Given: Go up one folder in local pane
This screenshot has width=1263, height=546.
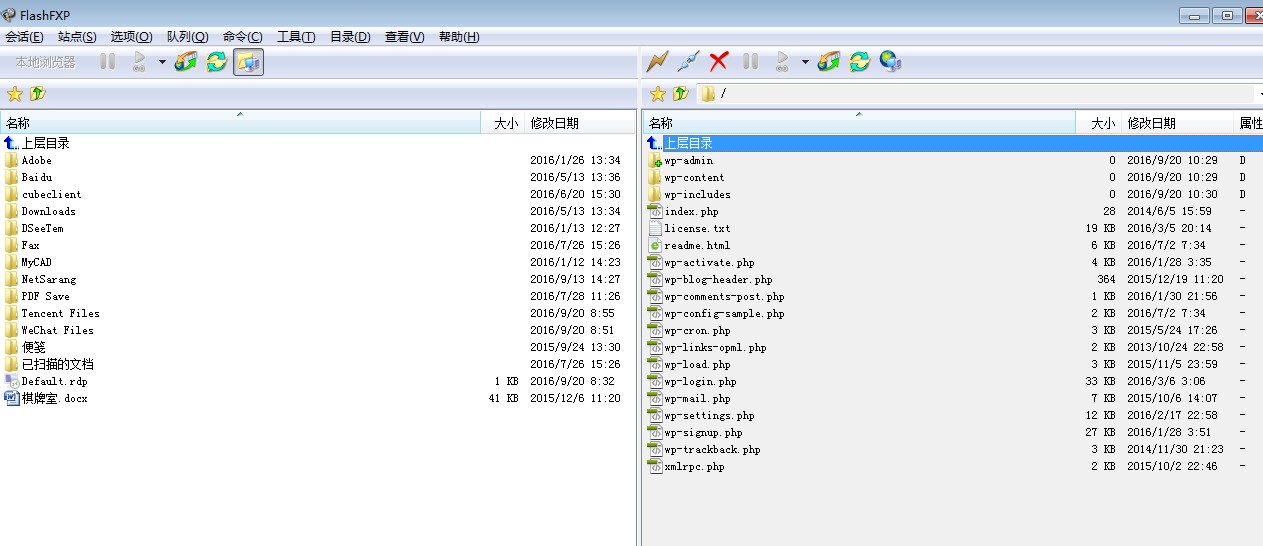Looking at the screenshot, I should [38, 94].
